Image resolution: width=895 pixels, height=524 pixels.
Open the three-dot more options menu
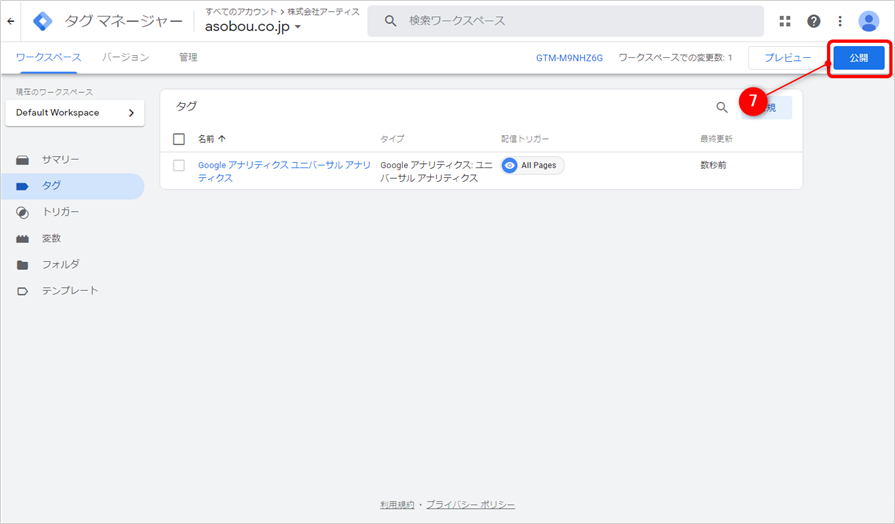(x=840, y=21)
